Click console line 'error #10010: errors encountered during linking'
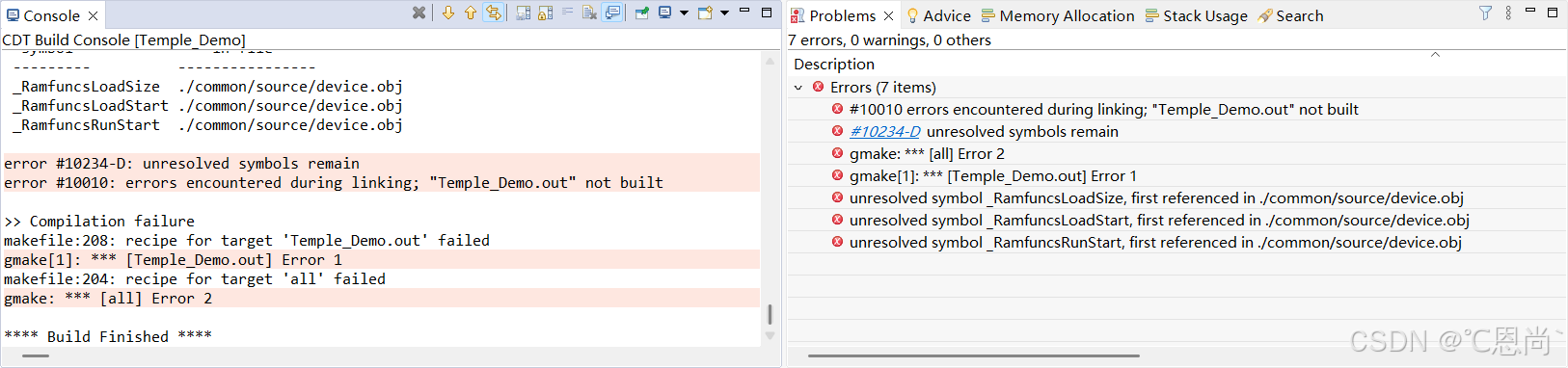 coord(334,183)
